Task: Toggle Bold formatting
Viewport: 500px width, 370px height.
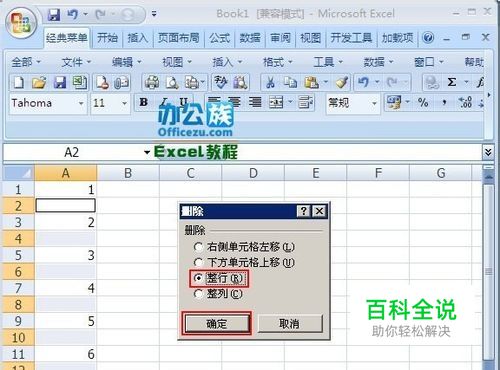Action: click(x=144, y=102)
